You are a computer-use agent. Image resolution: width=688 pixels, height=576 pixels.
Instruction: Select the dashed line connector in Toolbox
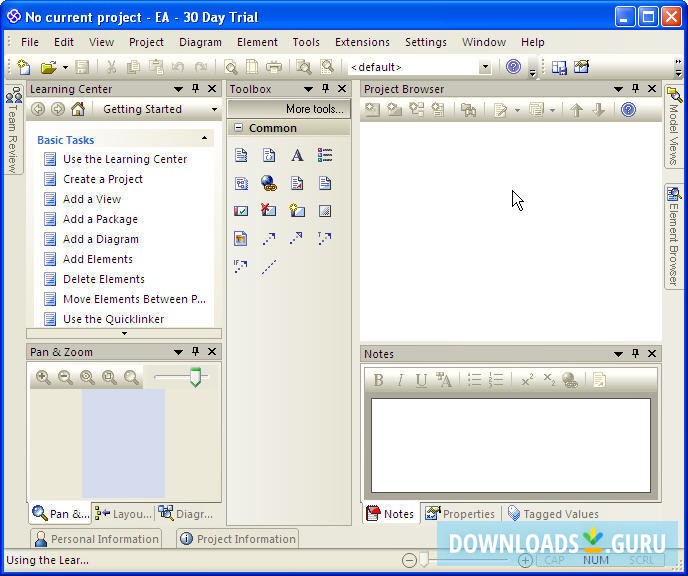[x=269, y=267]
